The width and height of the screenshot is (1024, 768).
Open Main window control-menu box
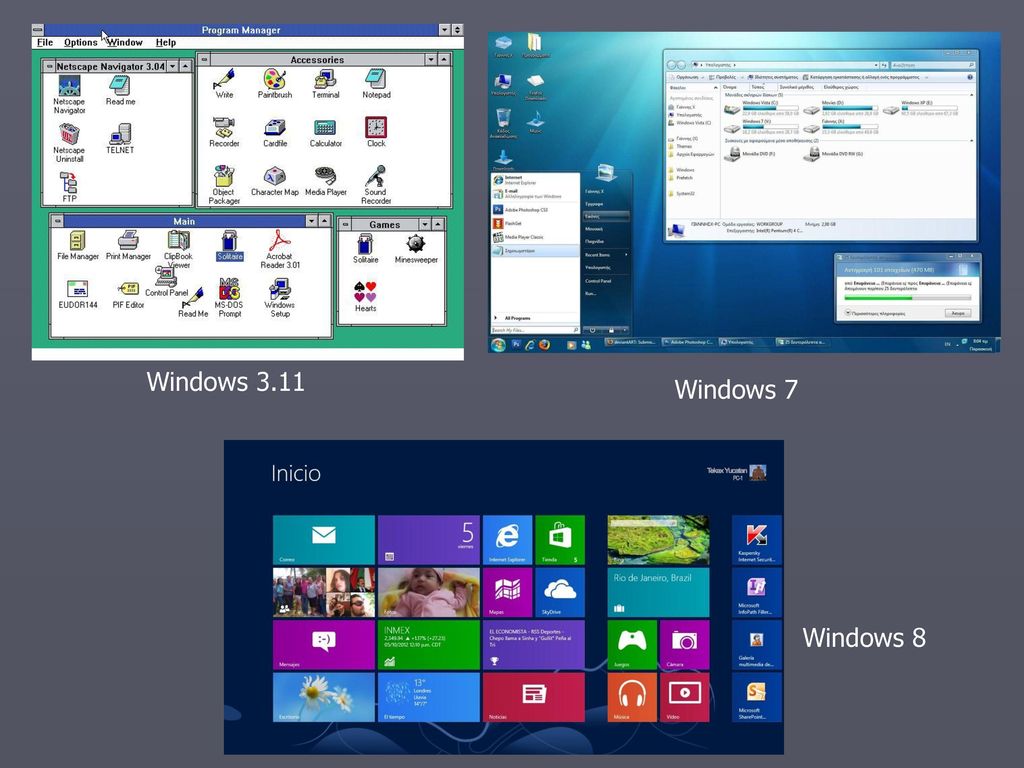point(57,221)
